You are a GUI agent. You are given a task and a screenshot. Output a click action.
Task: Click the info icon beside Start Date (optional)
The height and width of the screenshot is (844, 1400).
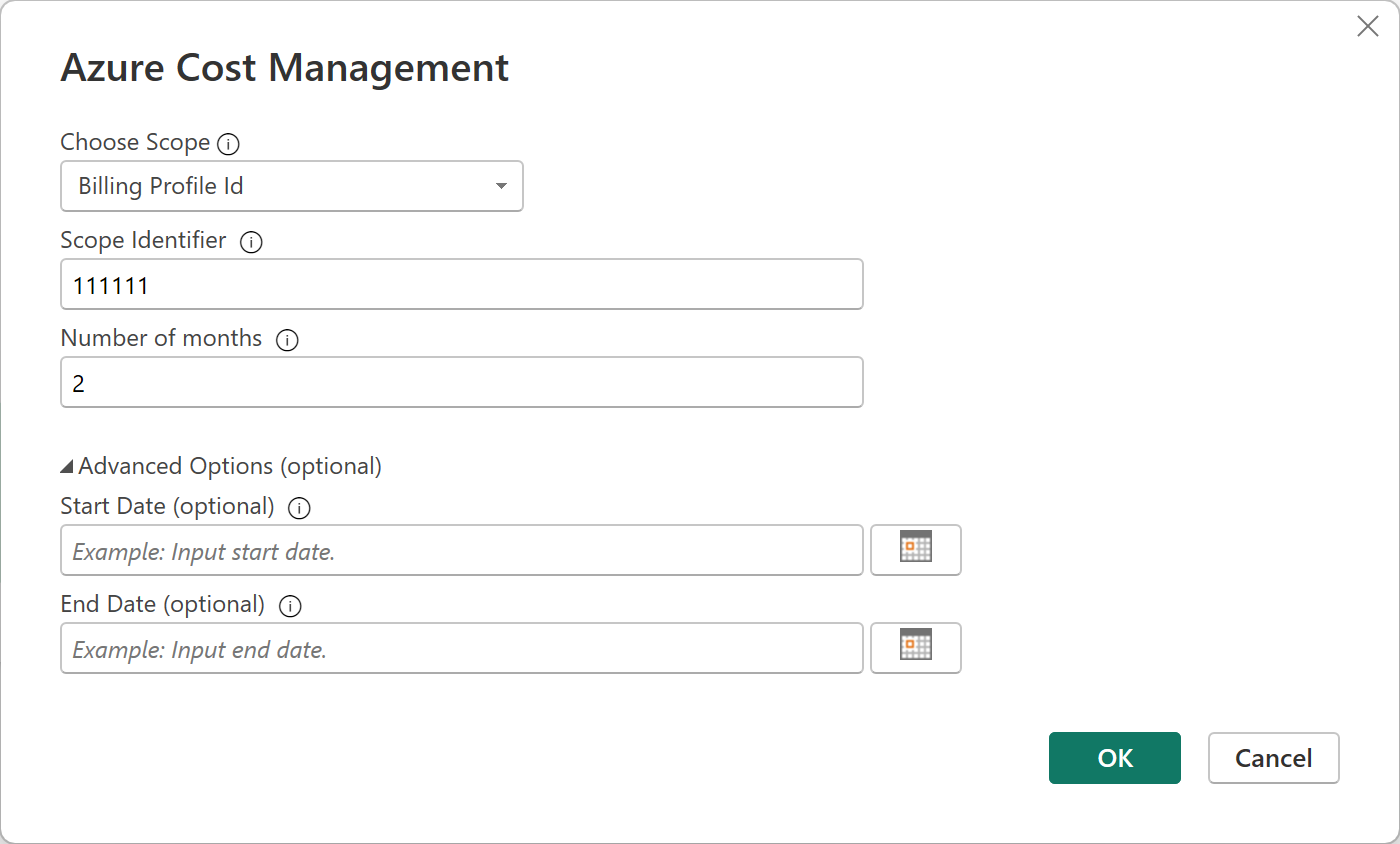tap(298, 508)
